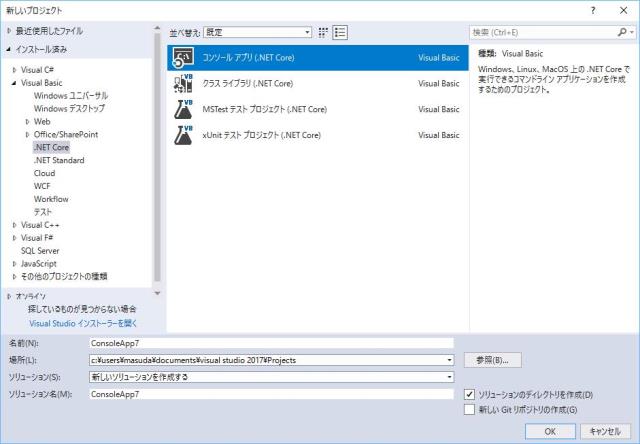
Task: Click the project name input field
Action: tap(272, 342)
